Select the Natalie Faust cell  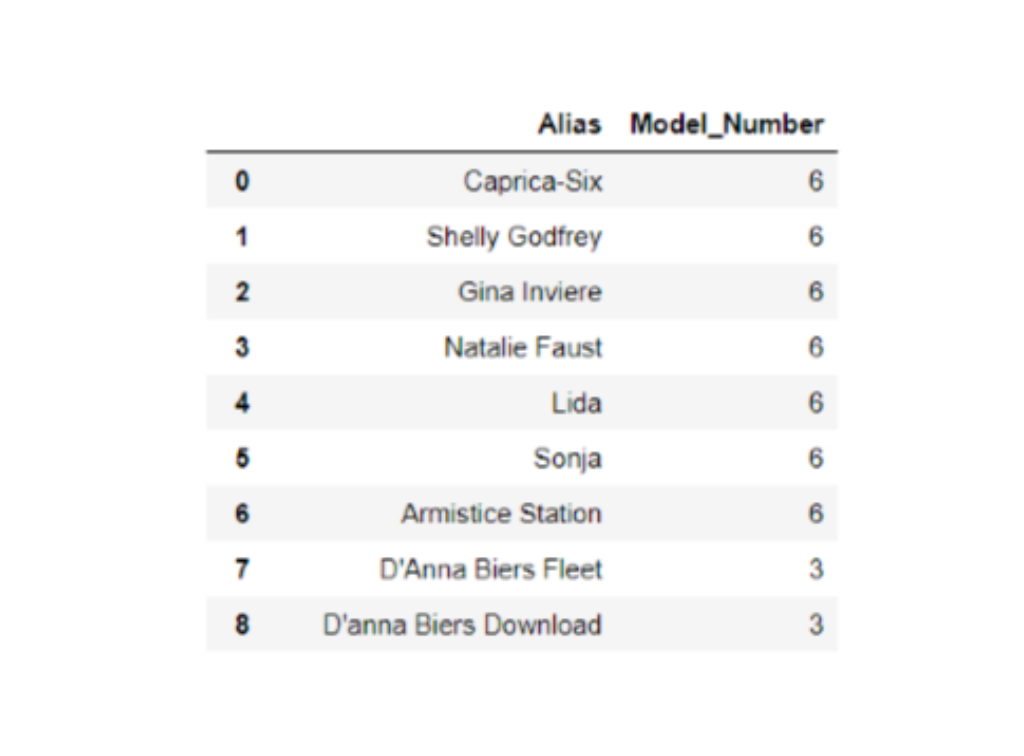523,348
